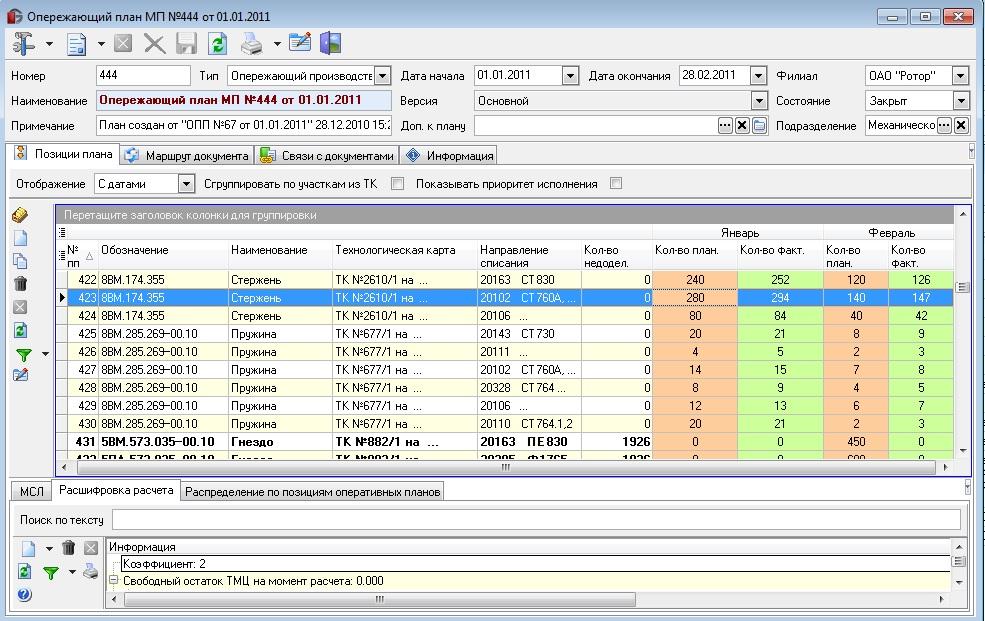Click the Поиск по тексту search field
985x621 pixels.
[x=536, y=519]
